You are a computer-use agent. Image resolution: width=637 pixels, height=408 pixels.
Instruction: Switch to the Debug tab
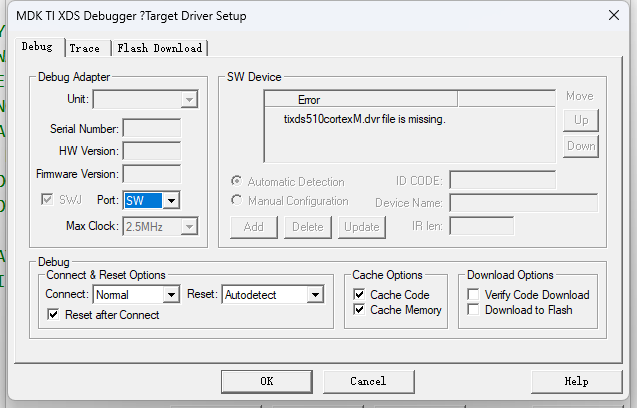(37, 47)
